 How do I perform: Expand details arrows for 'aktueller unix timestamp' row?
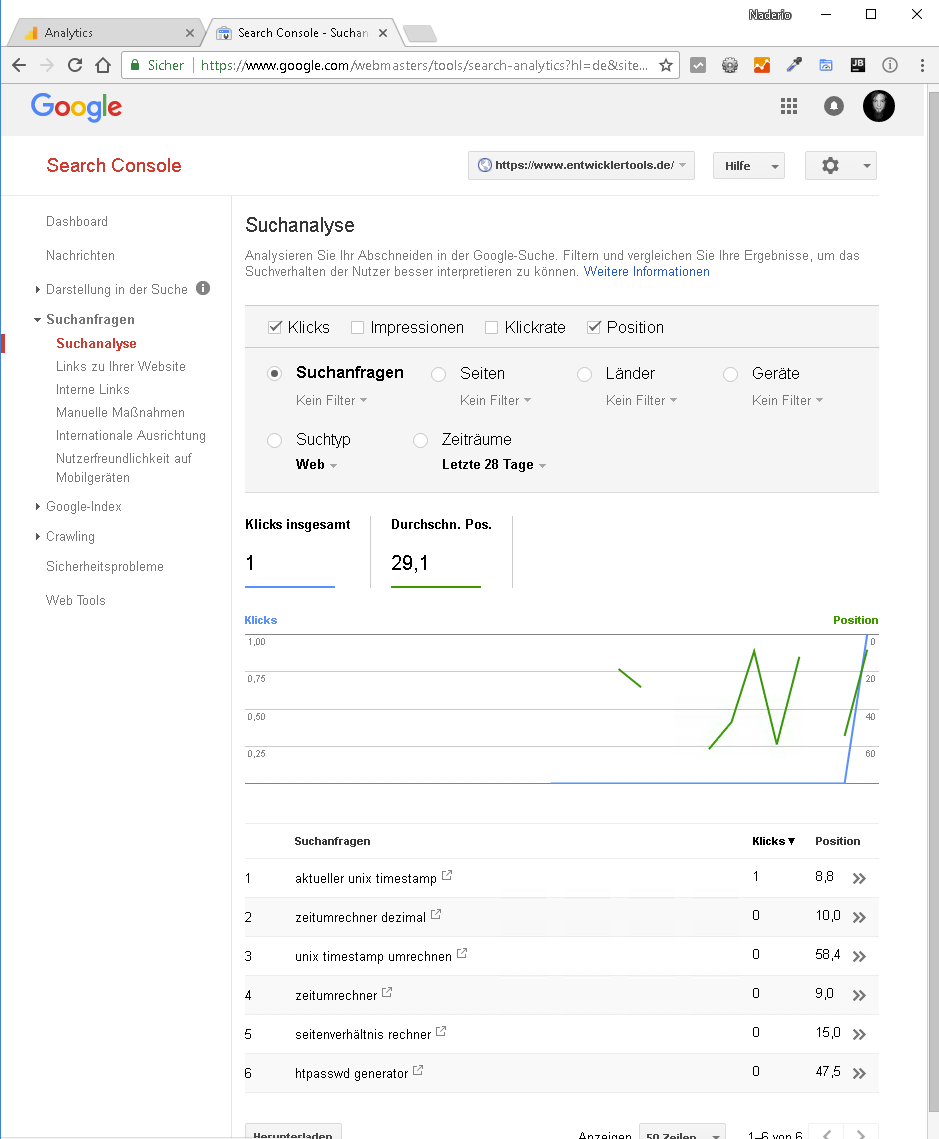[859, 878]
